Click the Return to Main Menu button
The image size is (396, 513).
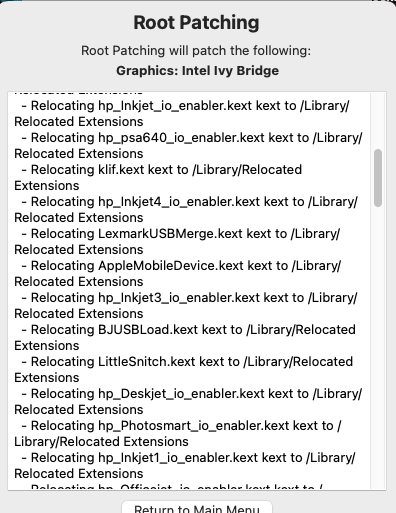[x=197, y=507]
